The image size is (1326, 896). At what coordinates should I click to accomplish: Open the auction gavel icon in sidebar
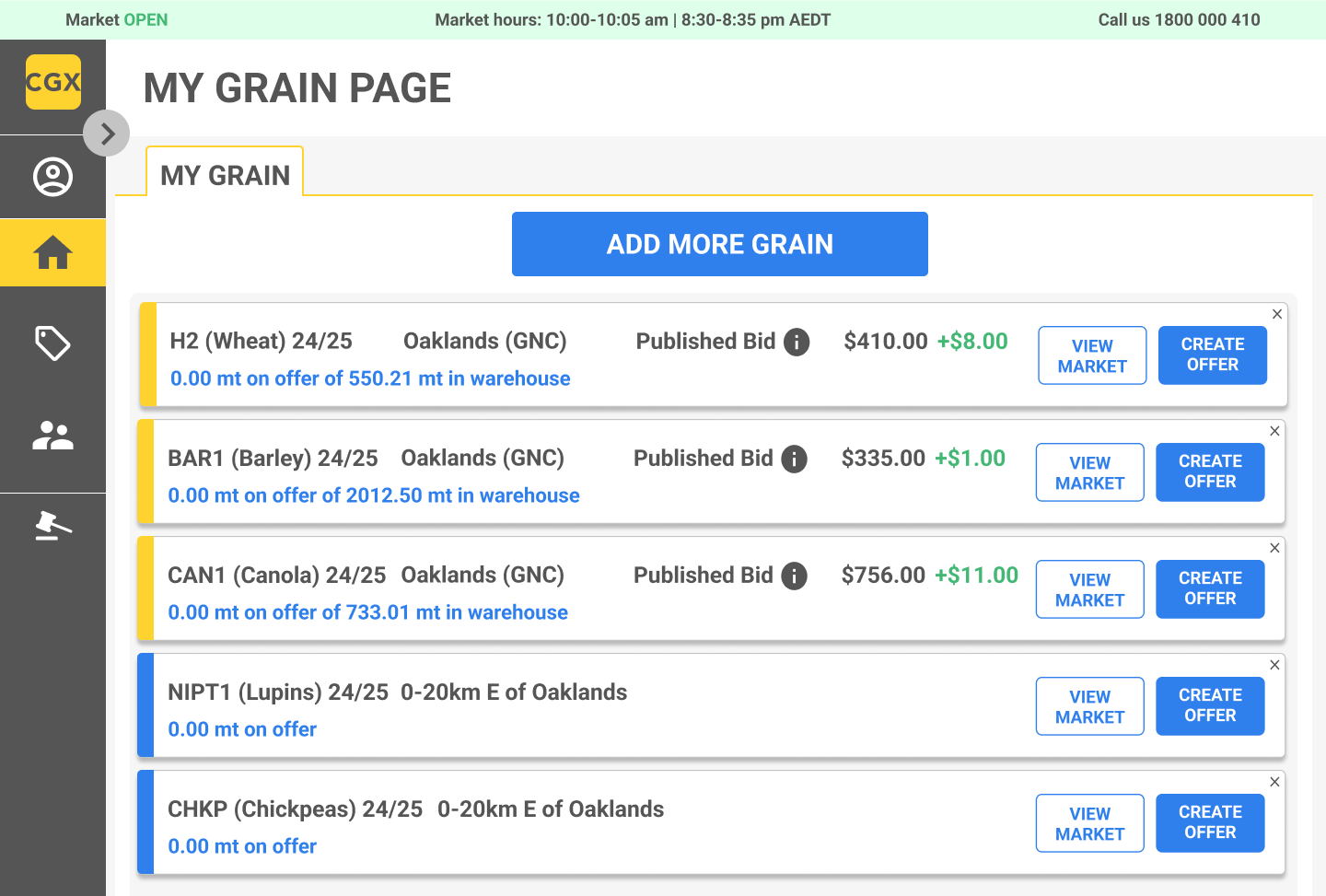coord(52,525)
